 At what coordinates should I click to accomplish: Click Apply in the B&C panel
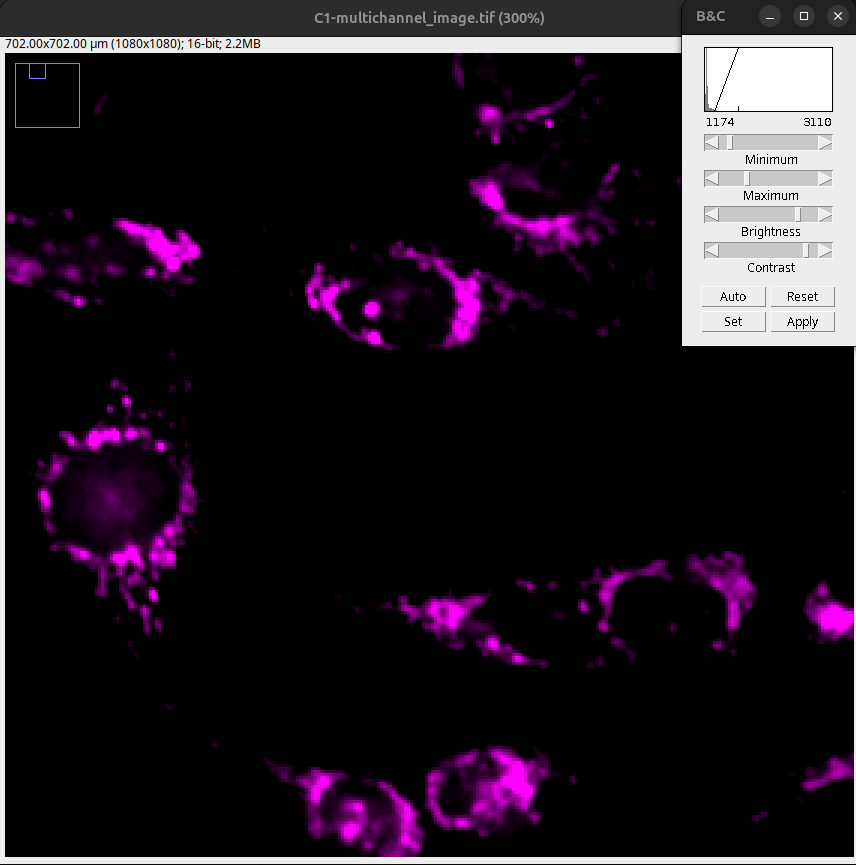(x=802, y=322)
